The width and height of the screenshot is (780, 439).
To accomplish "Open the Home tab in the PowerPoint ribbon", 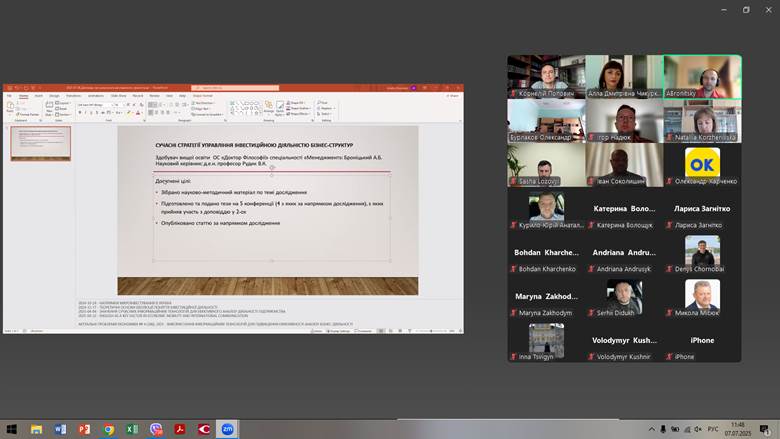I will click(24, 96).
